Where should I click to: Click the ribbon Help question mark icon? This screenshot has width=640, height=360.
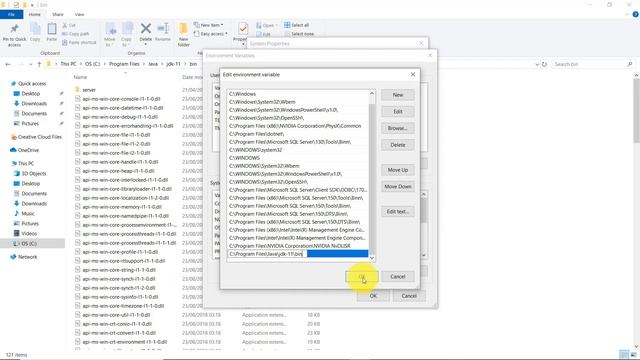click(636, 14)
